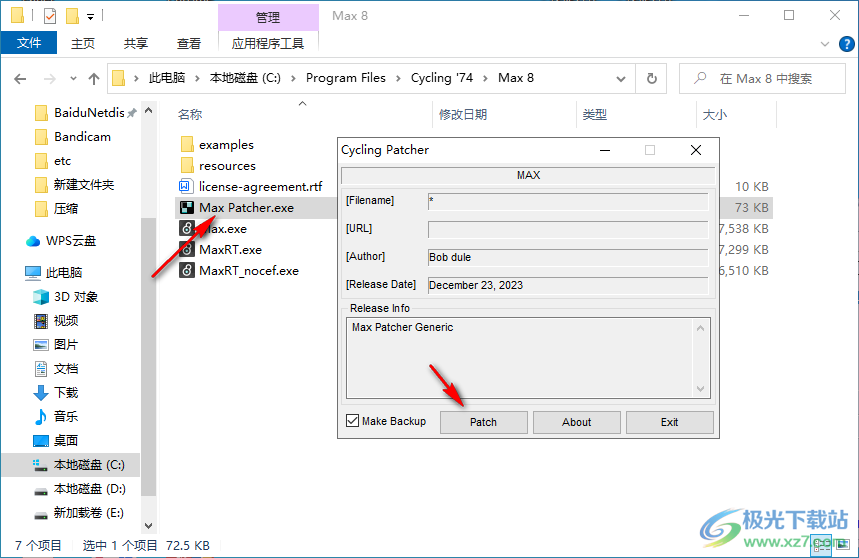The width and height of the screenshot is (859, 558).
Task: Click the Release Date field
Action: coord(568,285)
